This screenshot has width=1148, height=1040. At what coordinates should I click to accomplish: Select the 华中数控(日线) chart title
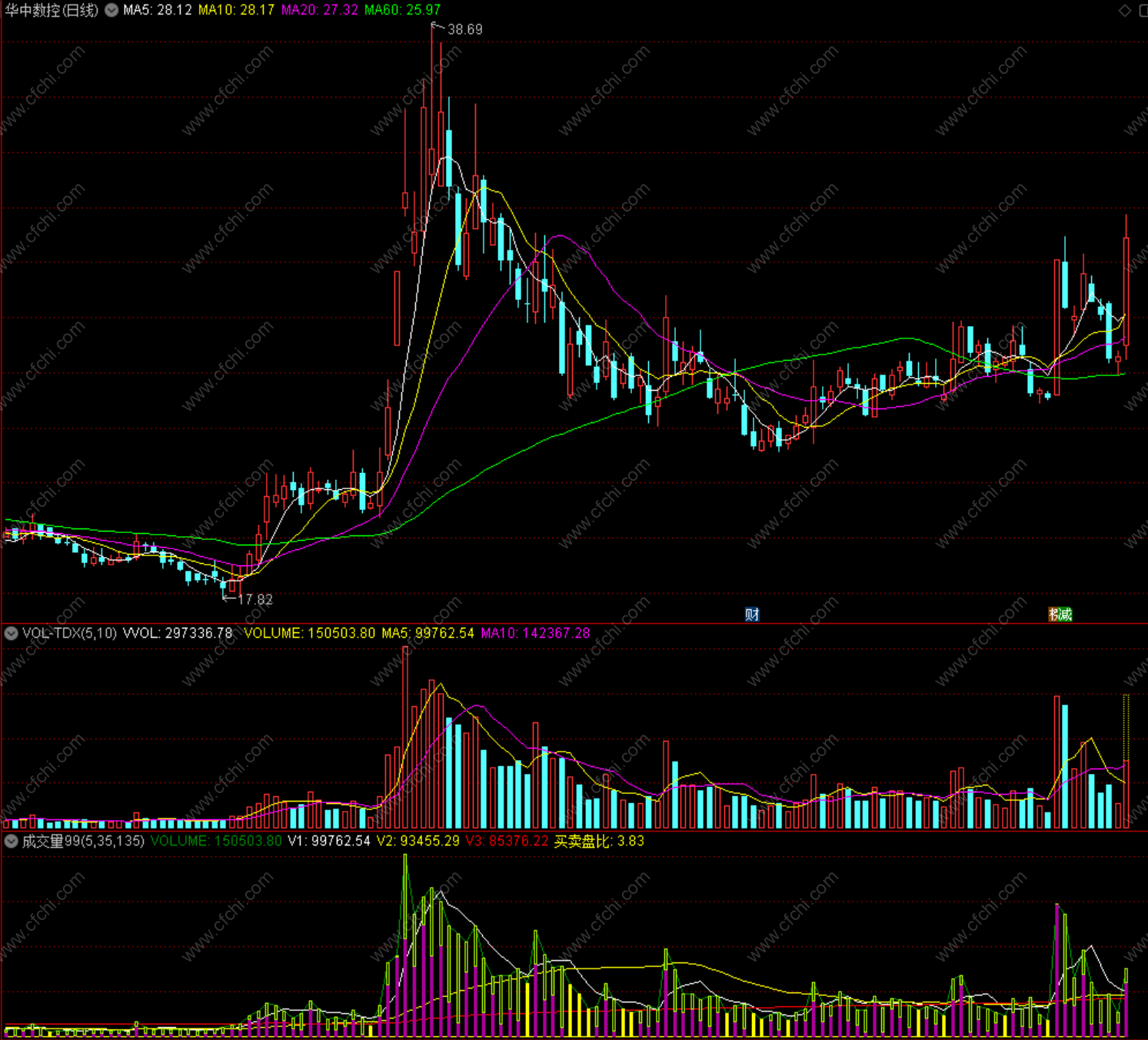click(52, 10)
